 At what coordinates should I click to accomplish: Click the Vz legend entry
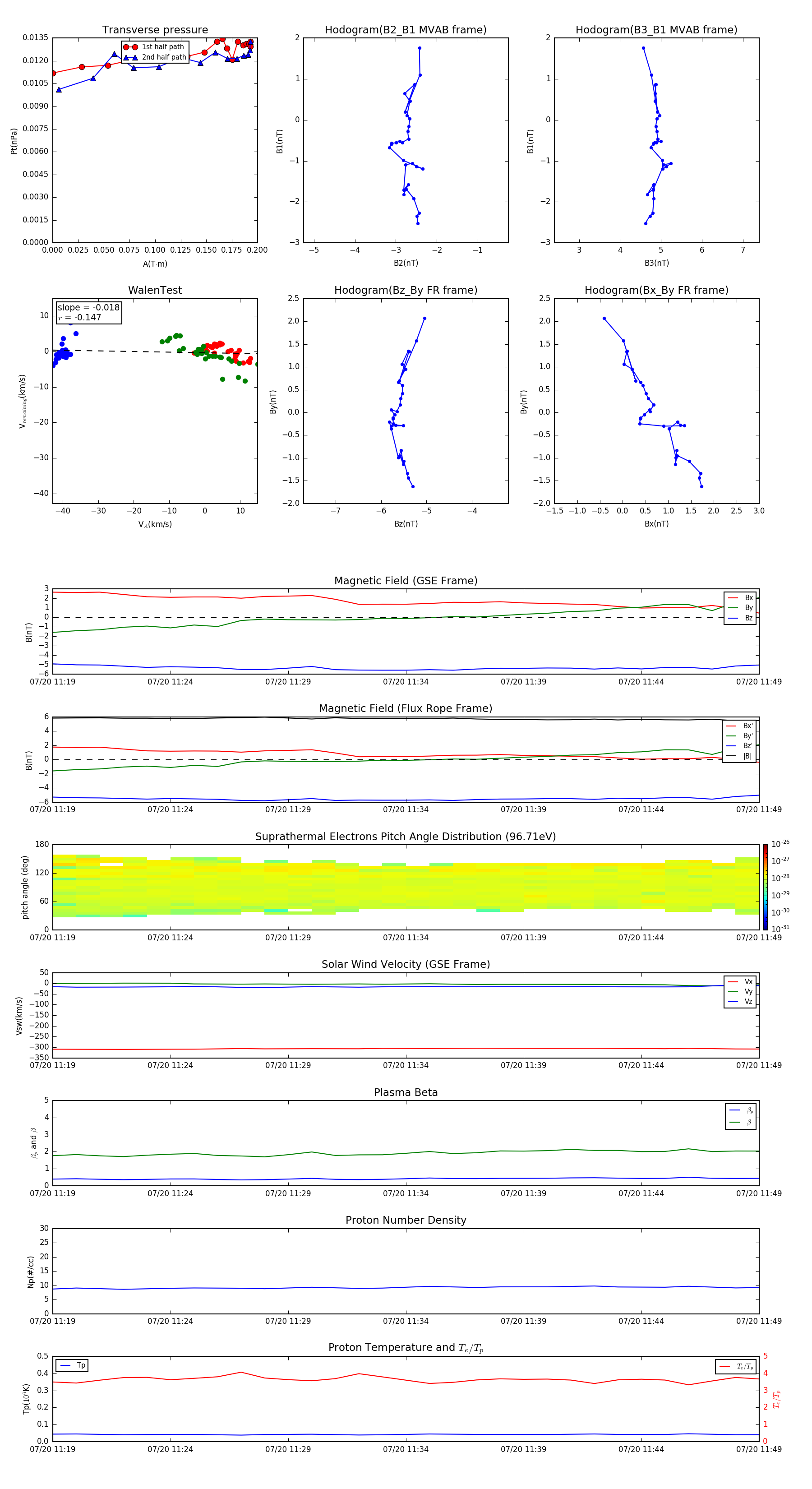(740, 1002)
